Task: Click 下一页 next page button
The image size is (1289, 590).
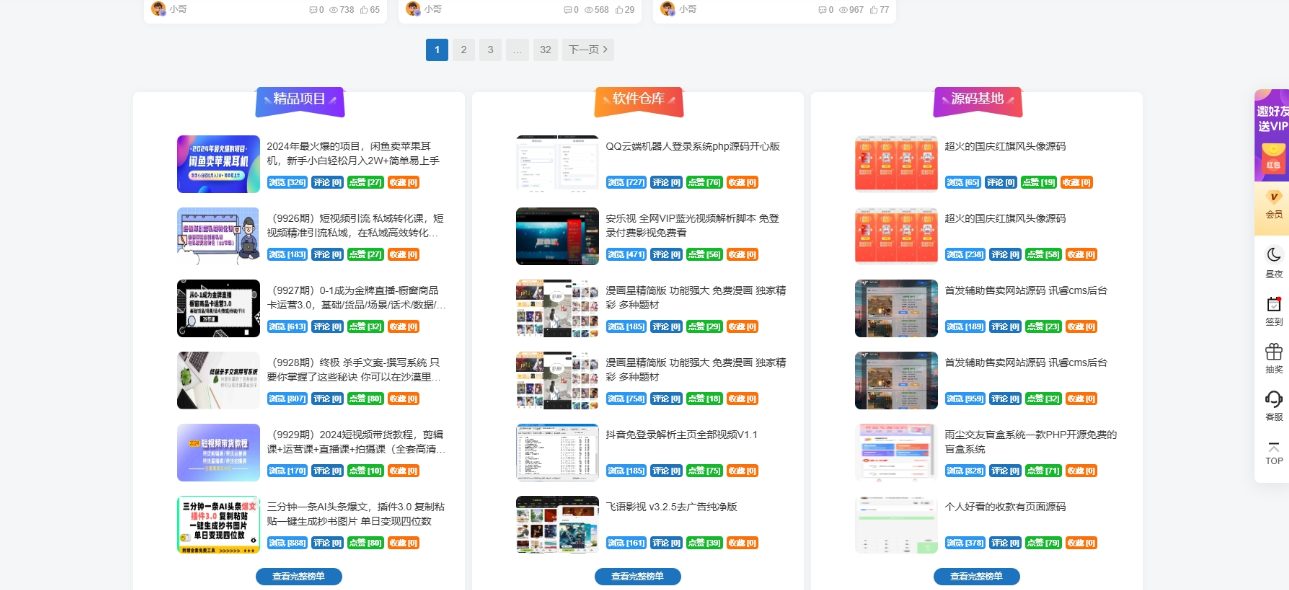Action: point(587,50)
